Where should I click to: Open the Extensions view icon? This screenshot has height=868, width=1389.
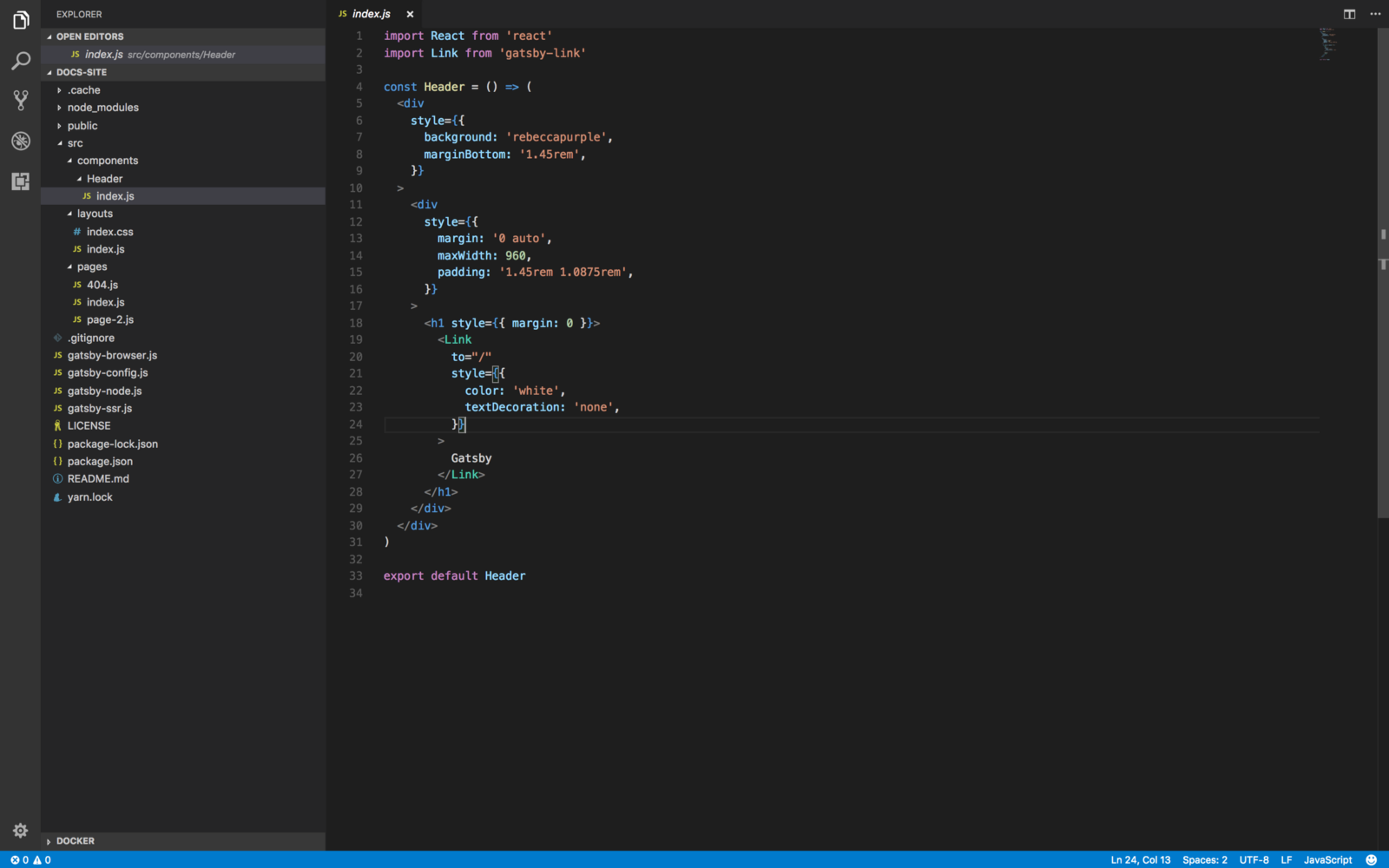point(21,181)
